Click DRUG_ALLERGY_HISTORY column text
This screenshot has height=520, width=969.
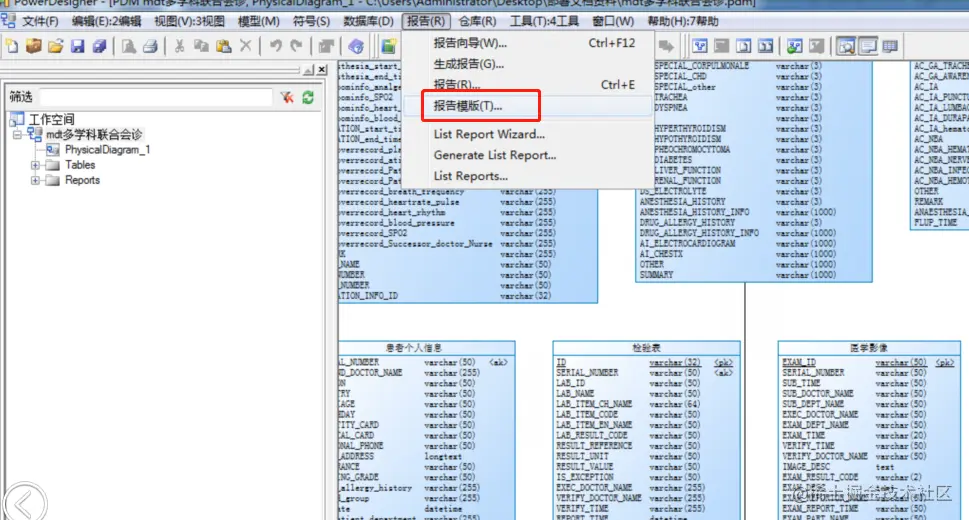click(x=687, y=223)
